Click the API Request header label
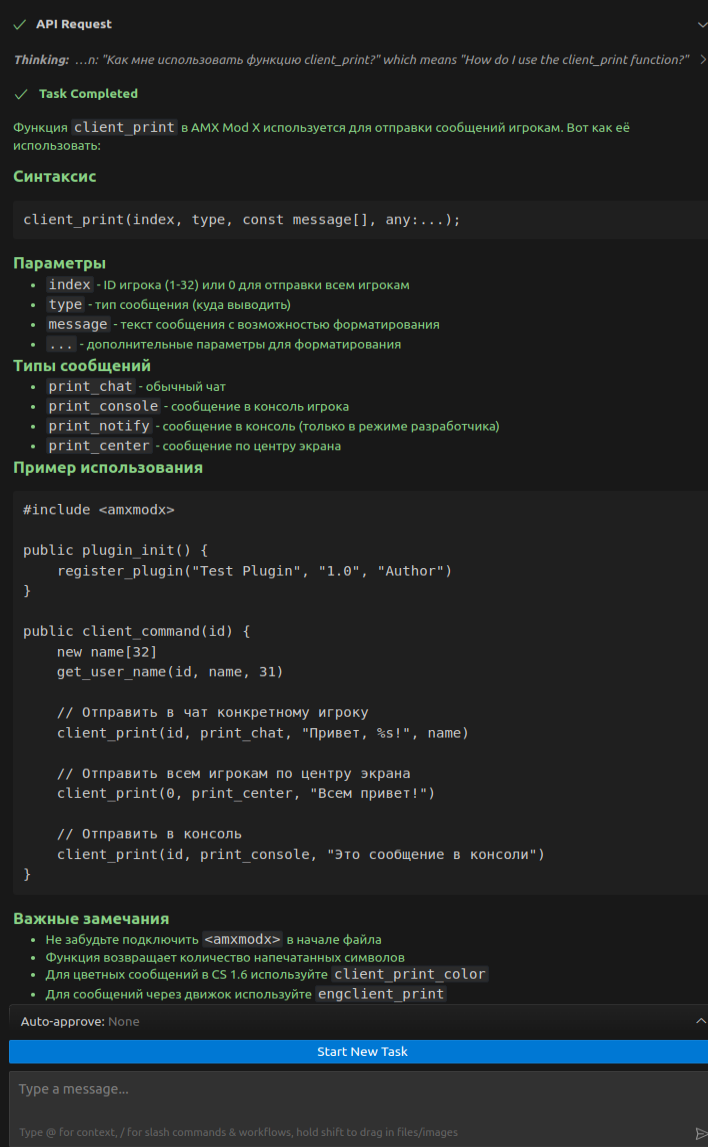The image size is (708, 1147). (74, 24)
